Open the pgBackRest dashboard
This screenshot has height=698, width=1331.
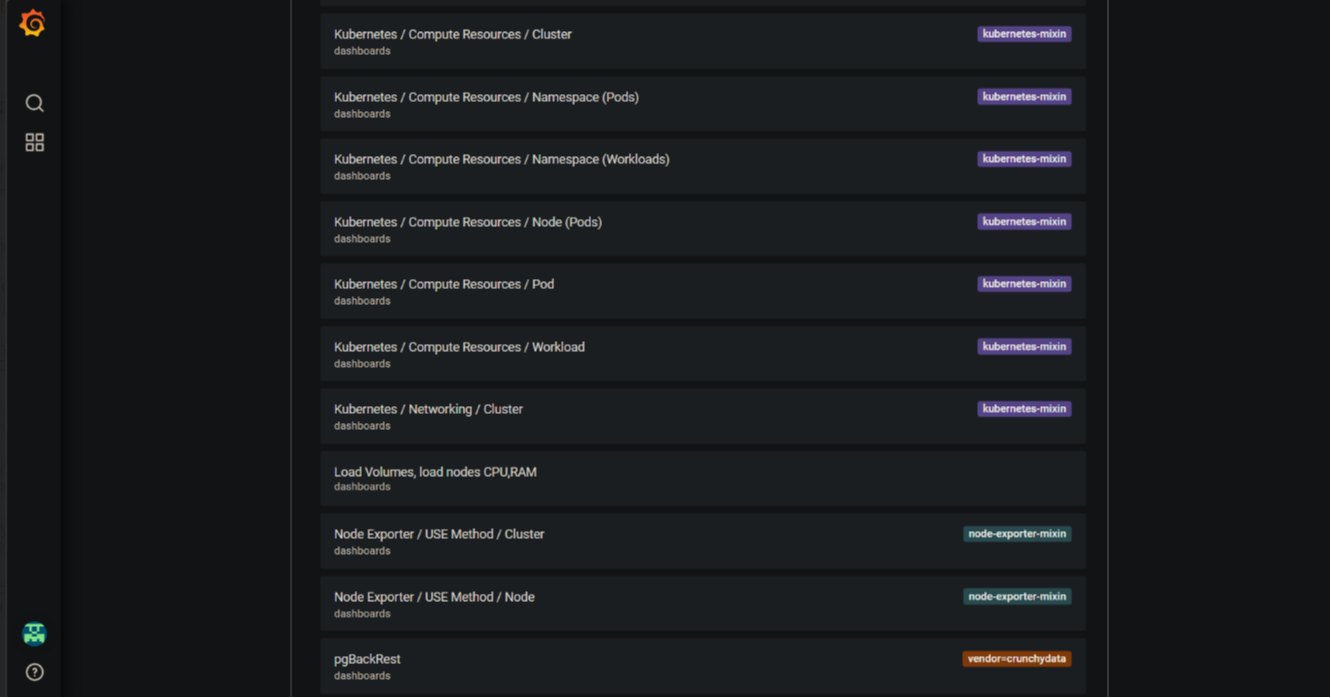(x=367, y=659)
